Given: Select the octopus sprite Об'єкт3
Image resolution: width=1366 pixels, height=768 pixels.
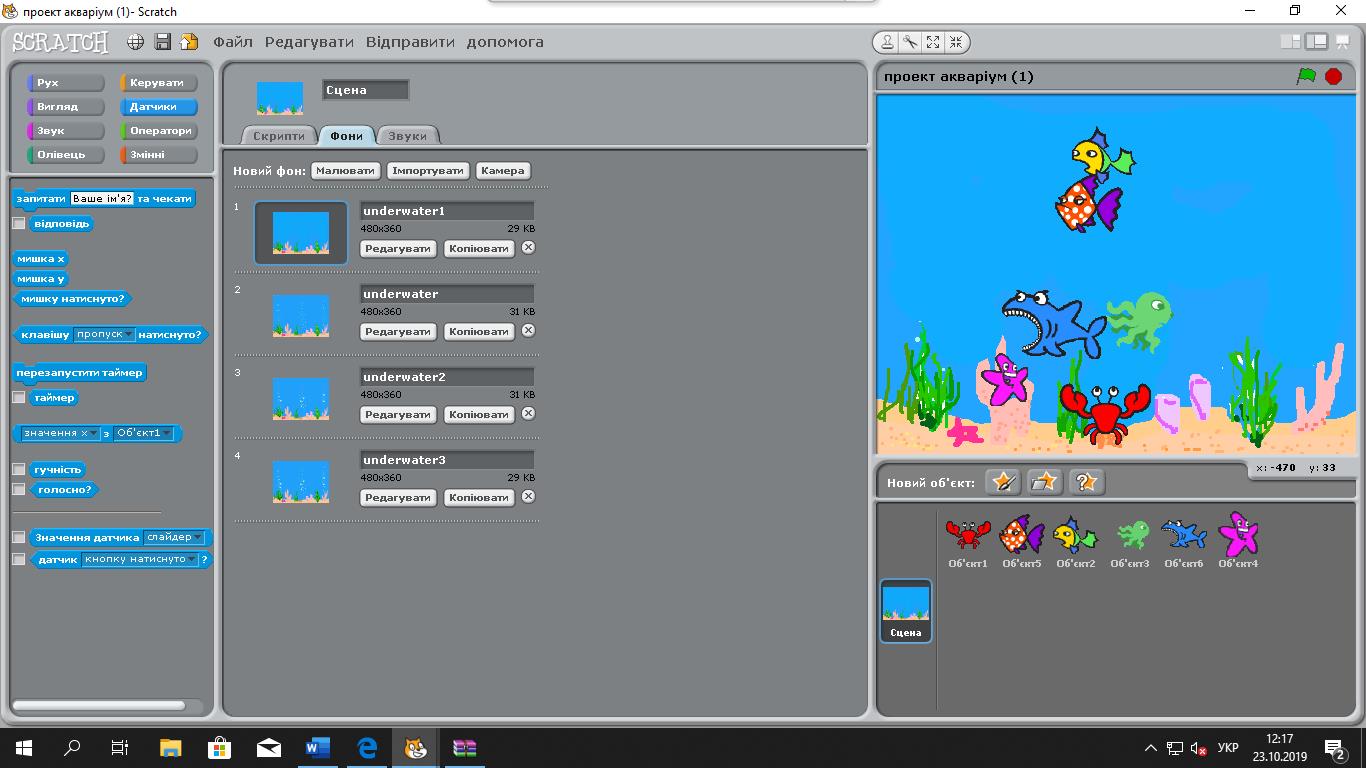Looking at the screenshot, I should [1130, 541].
